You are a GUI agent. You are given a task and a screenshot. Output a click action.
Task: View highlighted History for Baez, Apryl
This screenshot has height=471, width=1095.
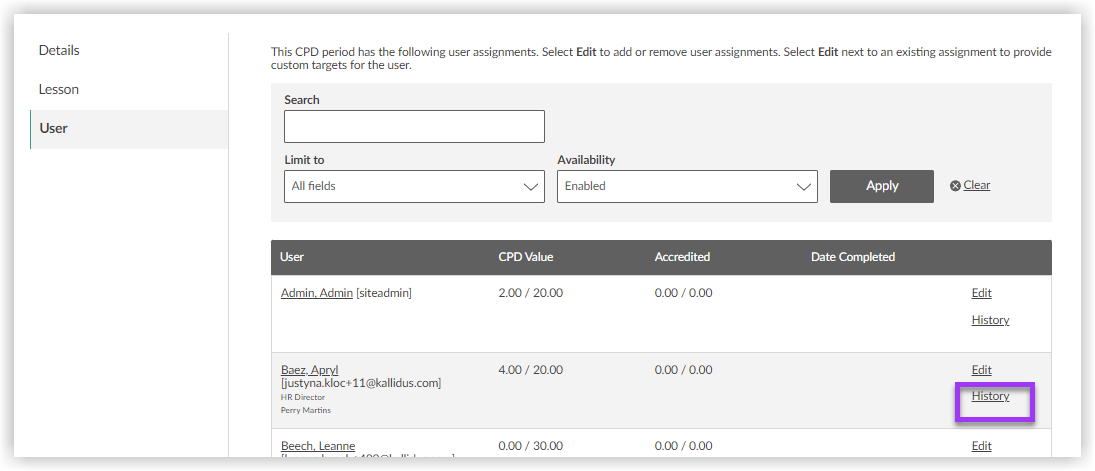pos(990,396)
